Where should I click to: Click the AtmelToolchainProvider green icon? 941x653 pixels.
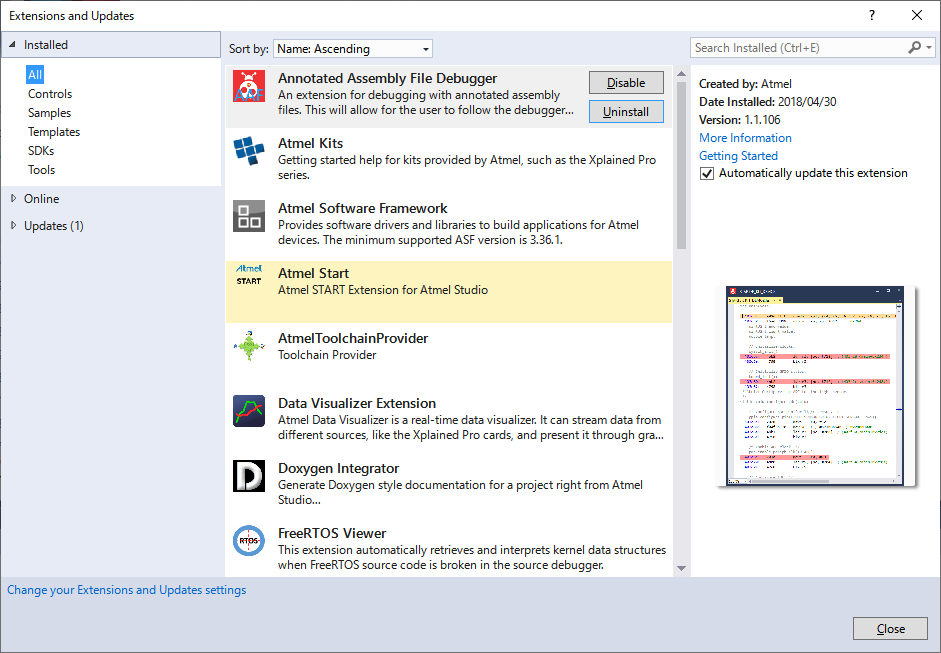click(x=249, y=346)
